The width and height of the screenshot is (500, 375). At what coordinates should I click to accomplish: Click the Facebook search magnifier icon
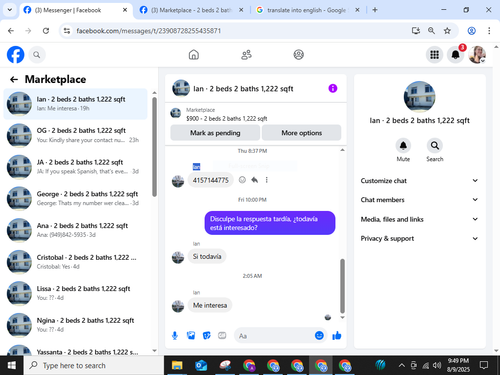tap(37, 55)
